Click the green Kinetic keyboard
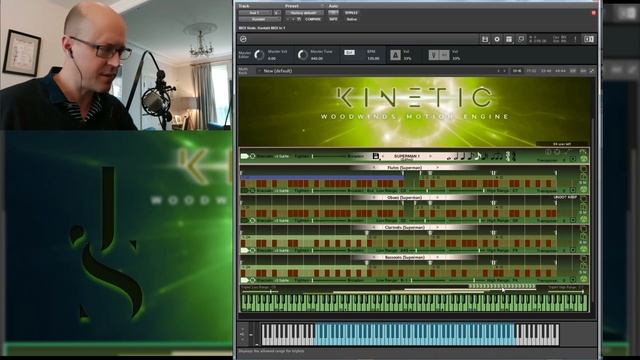This screenshot has height=360, width=640. coord(414,303)
